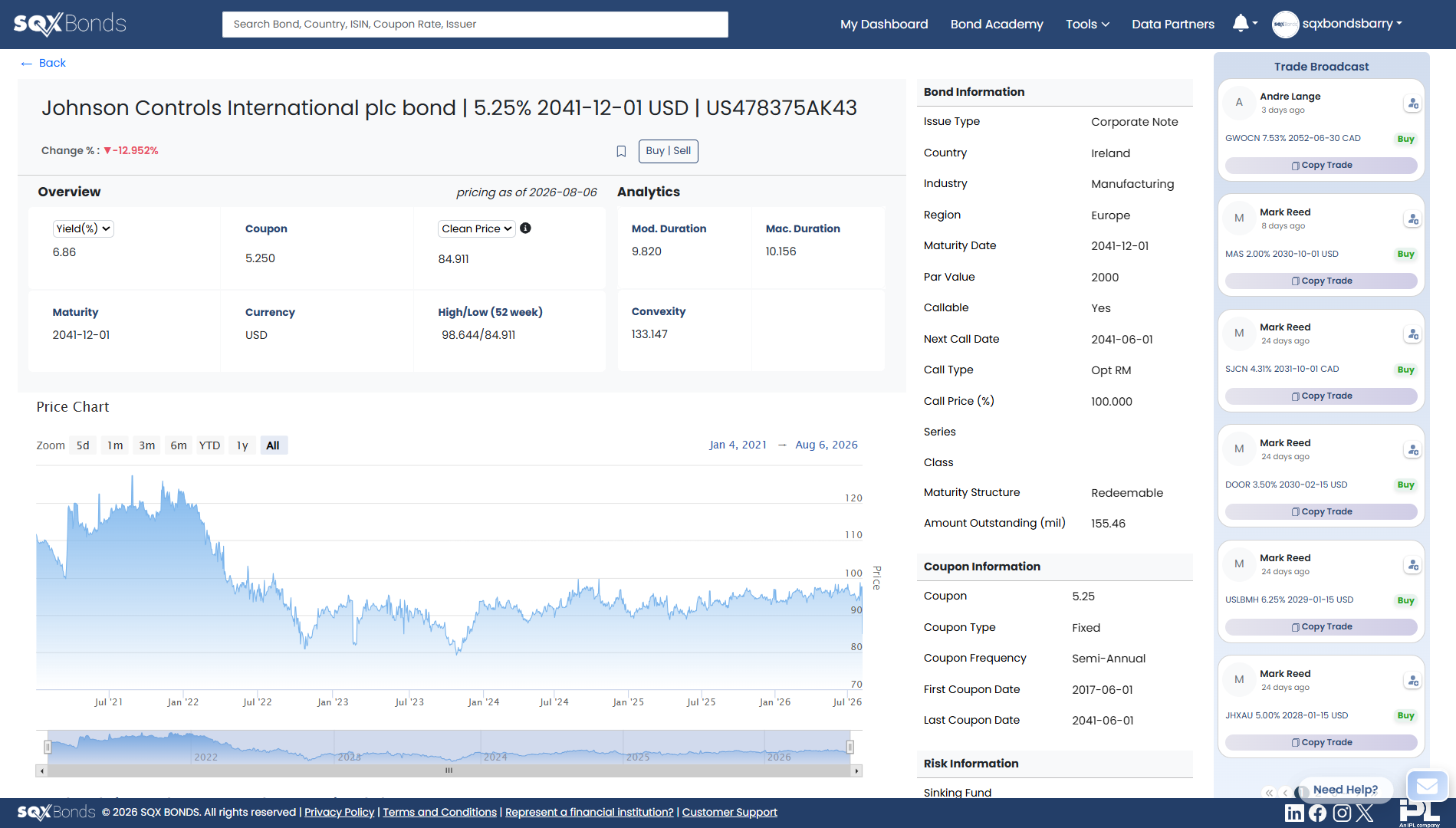Click the price chart scrollbar left arrow
Screen dimensions: 1456x828
point(41,770)
